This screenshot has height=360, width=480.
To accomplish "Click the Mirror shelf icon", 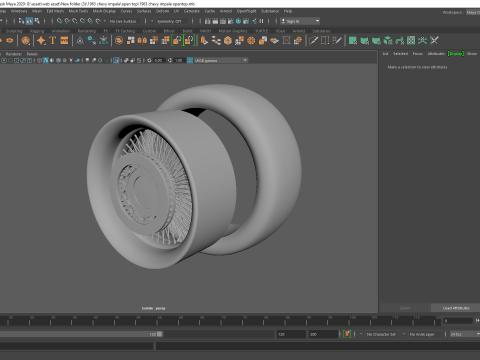I will pyautogui.click(x=142, y=41).
